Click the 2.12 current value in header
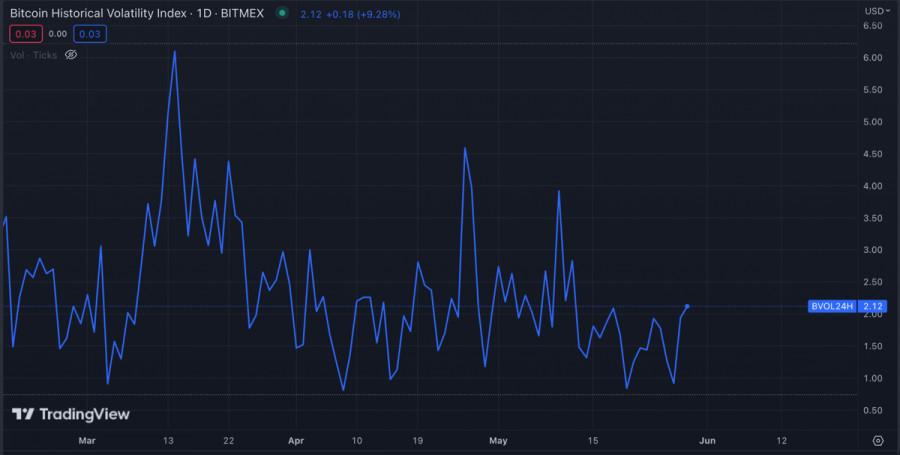 (309, 13)
